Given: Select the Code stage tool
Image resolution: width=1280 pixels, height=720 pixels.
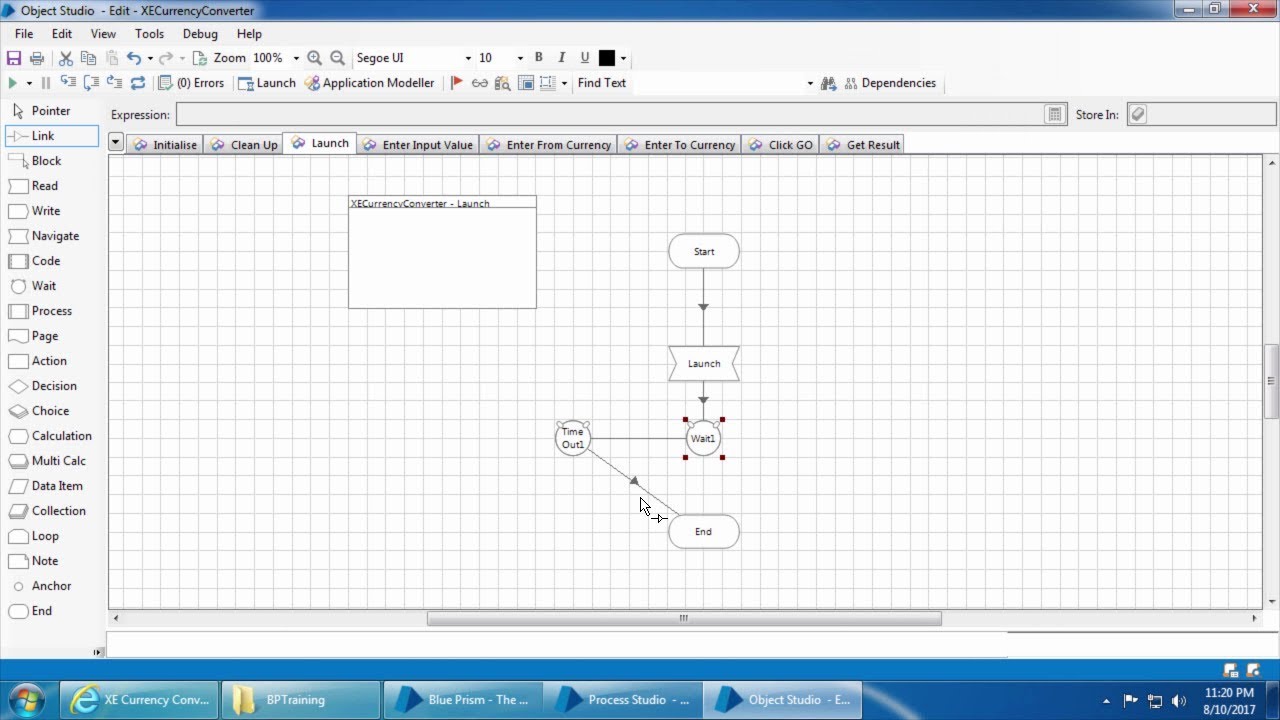Looking at the screenshot, I should pos(35,261).
